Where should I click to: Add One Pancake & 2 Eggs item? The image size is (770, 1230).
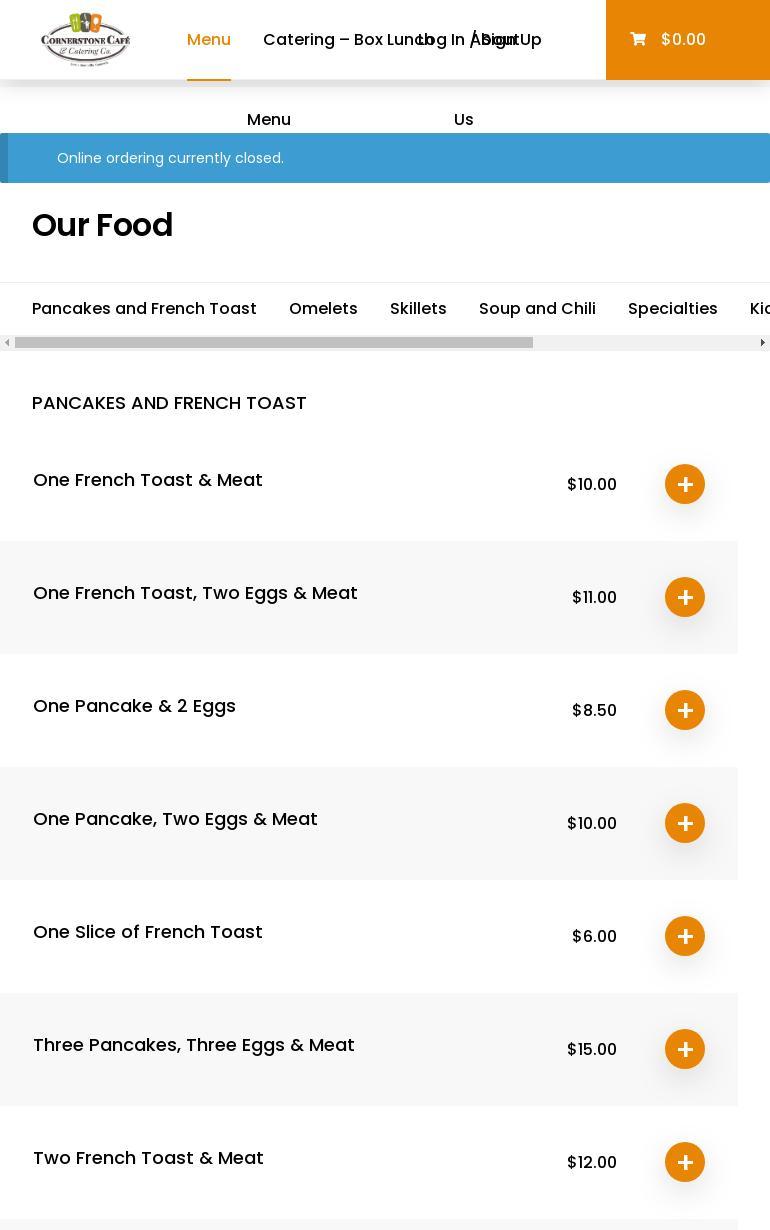(x=685, y=710)
